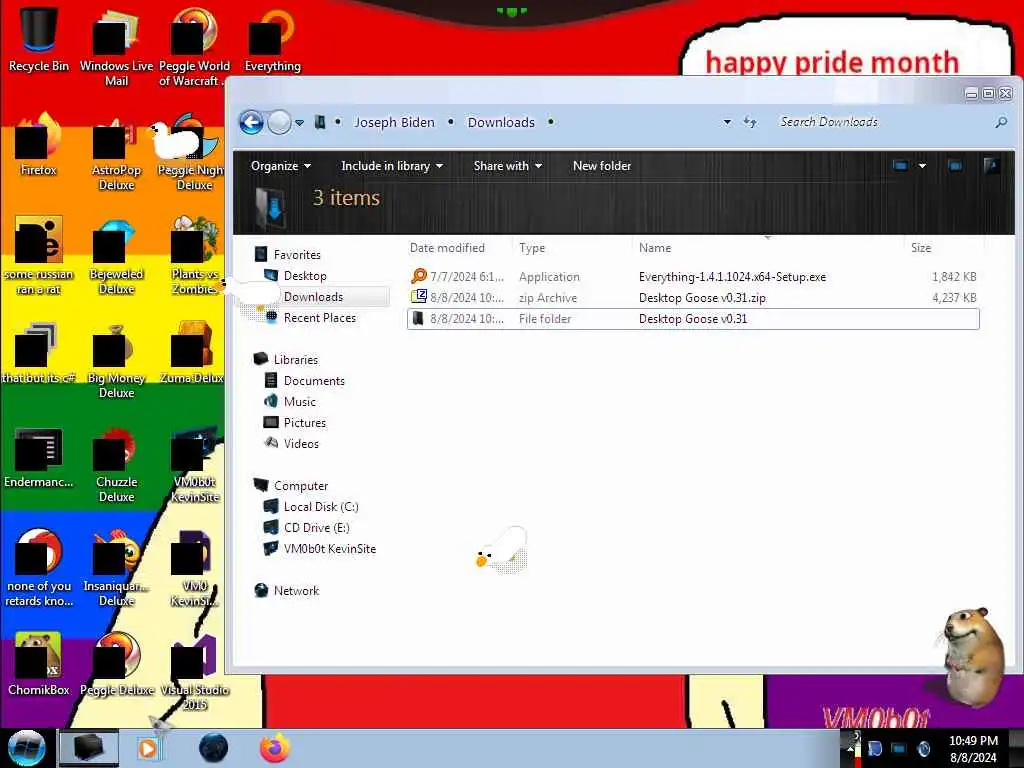This screenshot has height=768, width=1024.
Task: Select Downloads in the navigation pane
Action: (313, 296)
